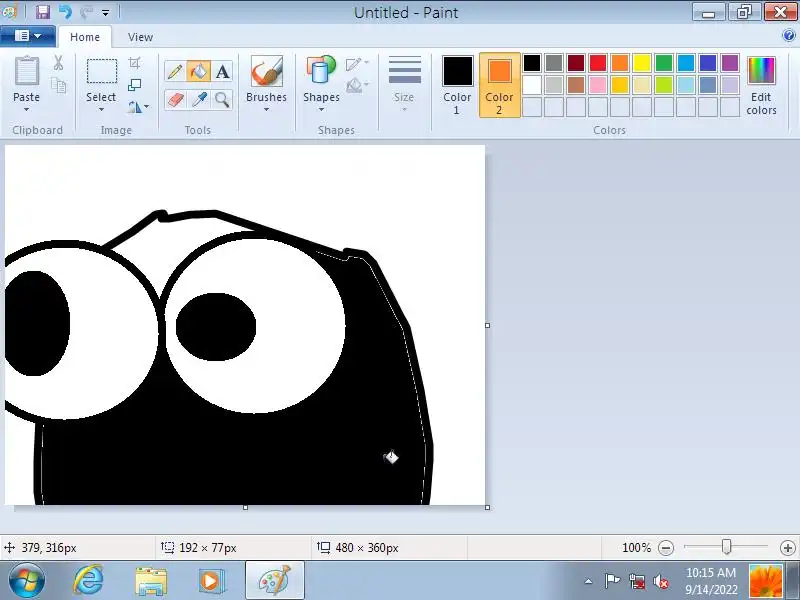Select the Pencil tool
Image resolution: width=800 pixels, height=600 pixels.
tap(174, 71)
